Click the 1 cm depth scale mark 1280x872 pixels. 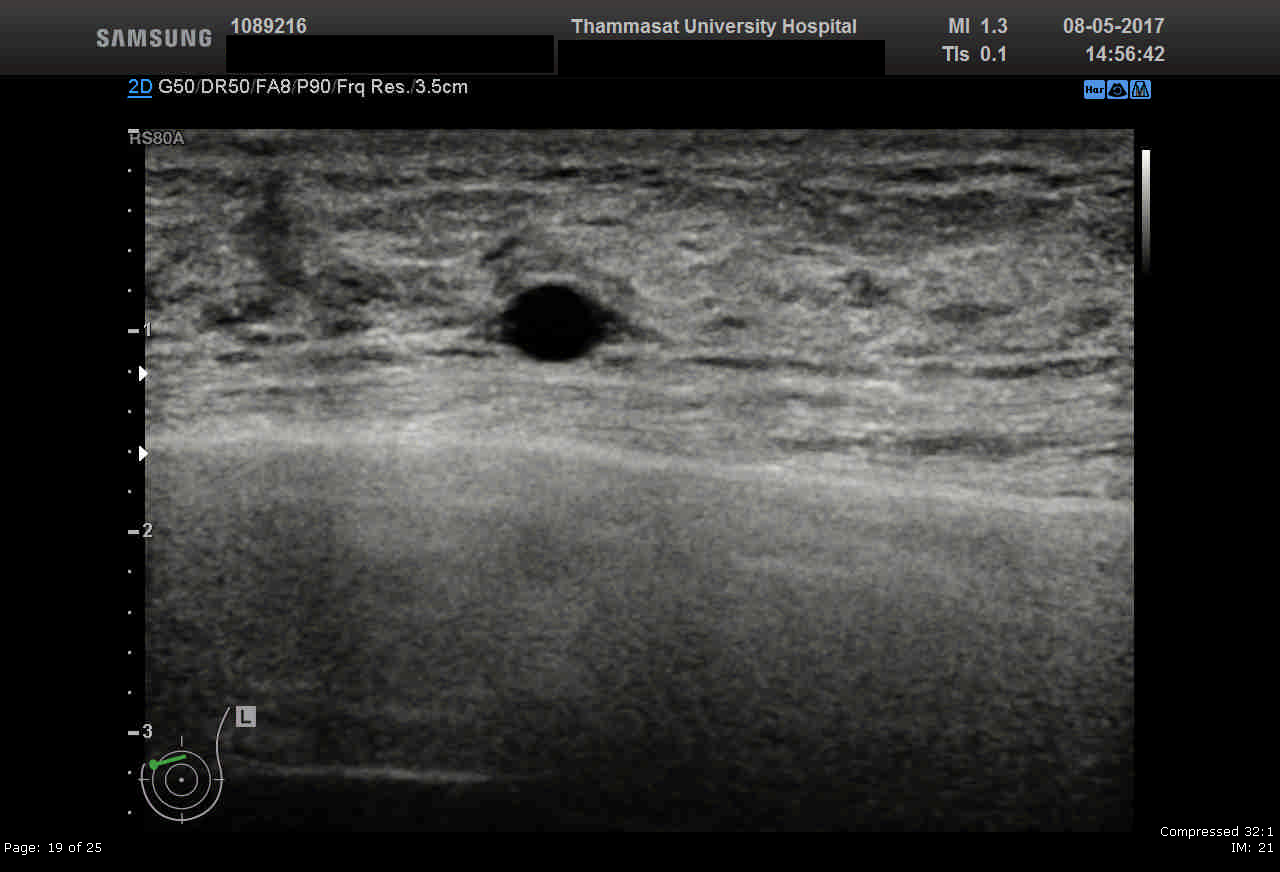tap(139, 330)
